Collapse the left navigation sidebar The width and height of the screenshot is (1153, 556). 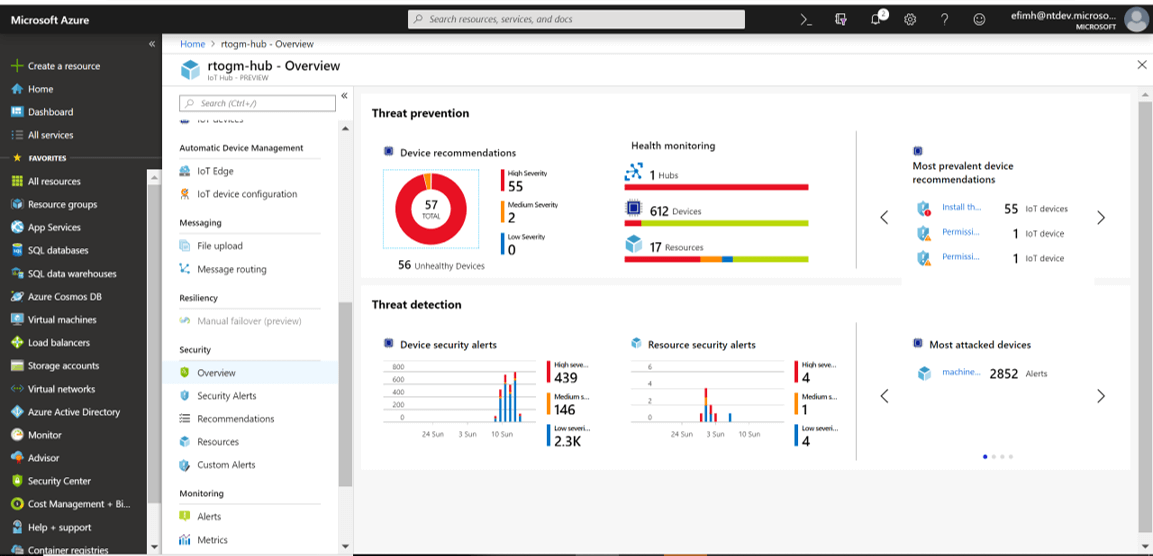[152, 44]
